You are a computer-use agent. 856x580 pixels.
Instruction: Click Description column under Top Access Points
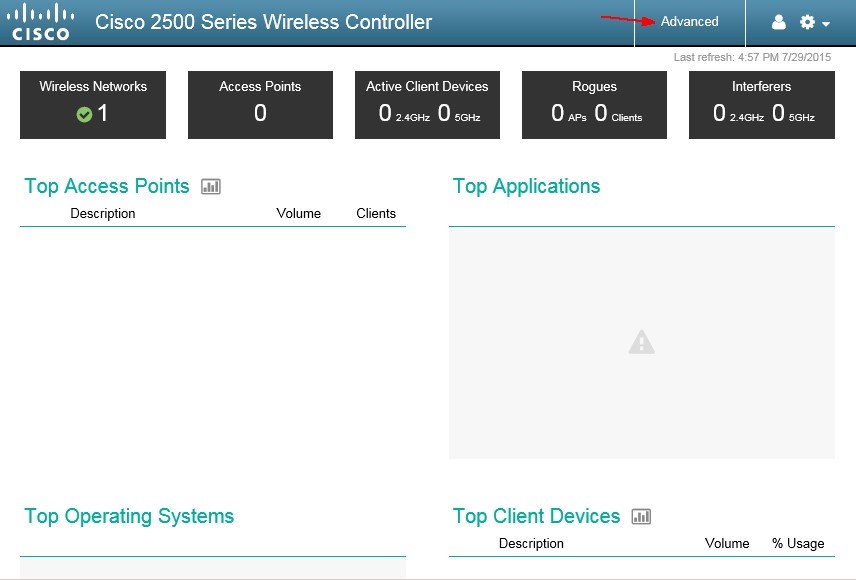click(103, 214)
